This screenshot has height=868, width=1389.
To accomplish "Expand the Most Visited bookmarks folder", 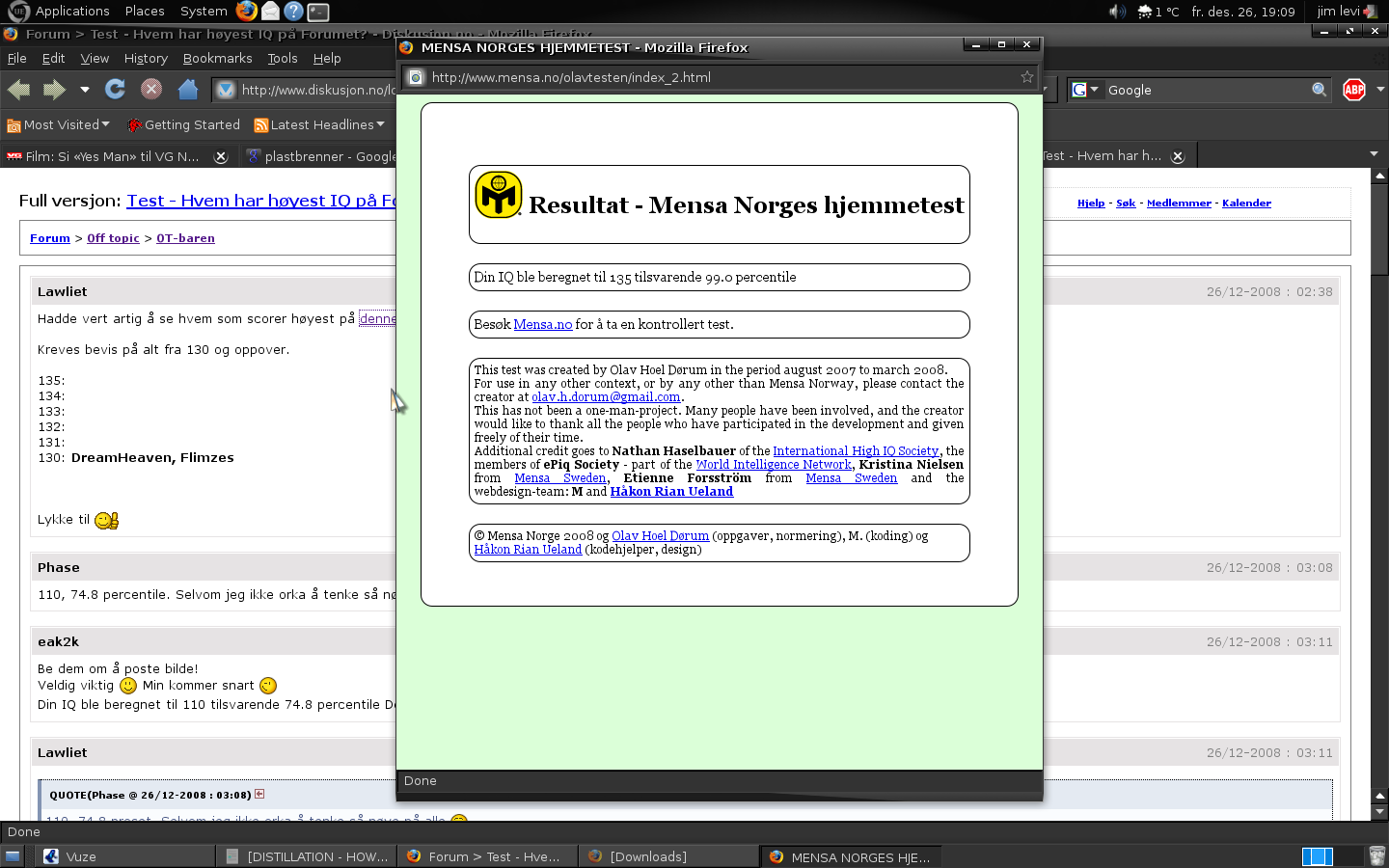I will 58,124.
